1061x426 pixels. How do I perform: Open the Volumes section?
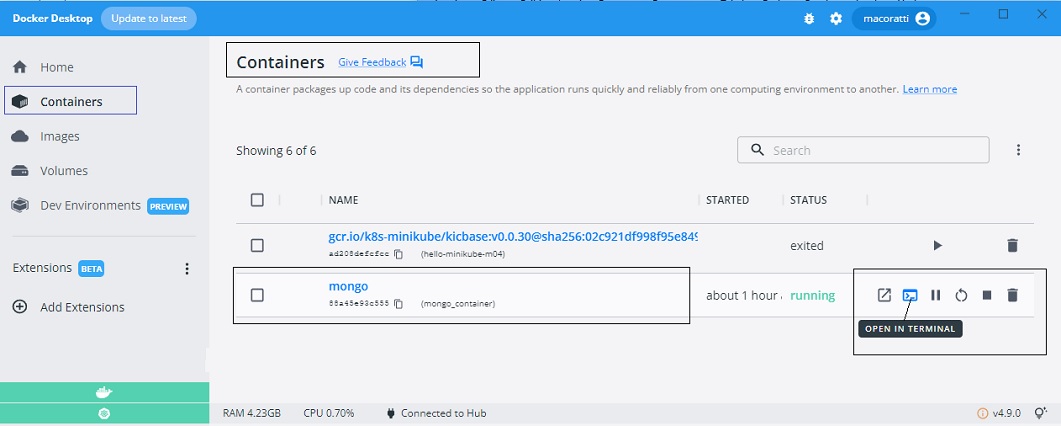click(63, 171)
